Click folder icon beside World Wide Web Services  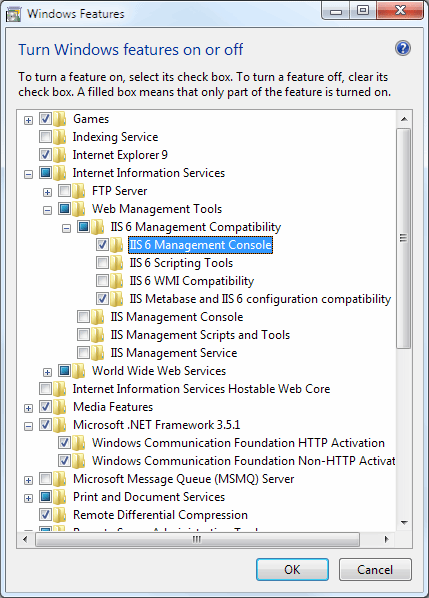[x=79, y=371]
